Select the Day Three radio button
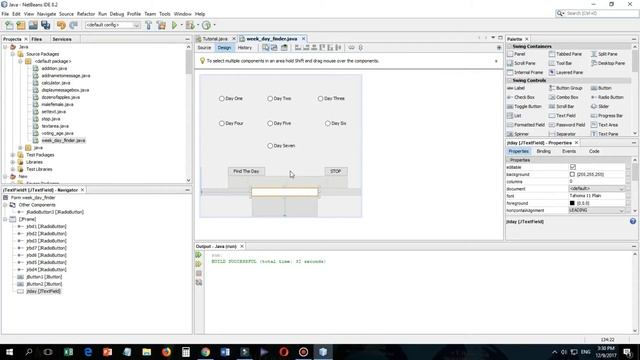This screenshot has height=360, width=640. pos(331,98)
